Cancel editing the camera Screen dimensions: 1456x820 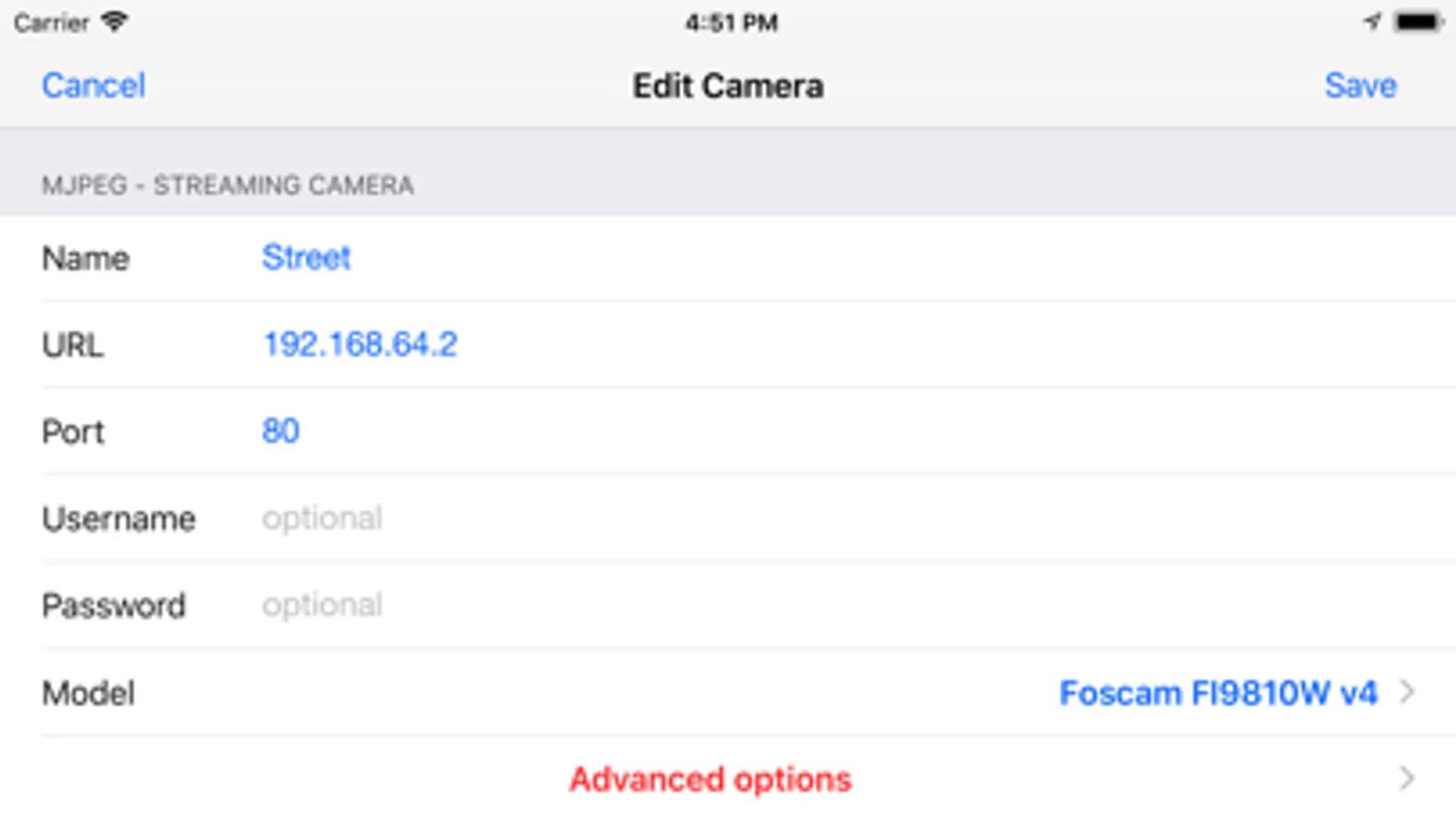pos(93,86)
